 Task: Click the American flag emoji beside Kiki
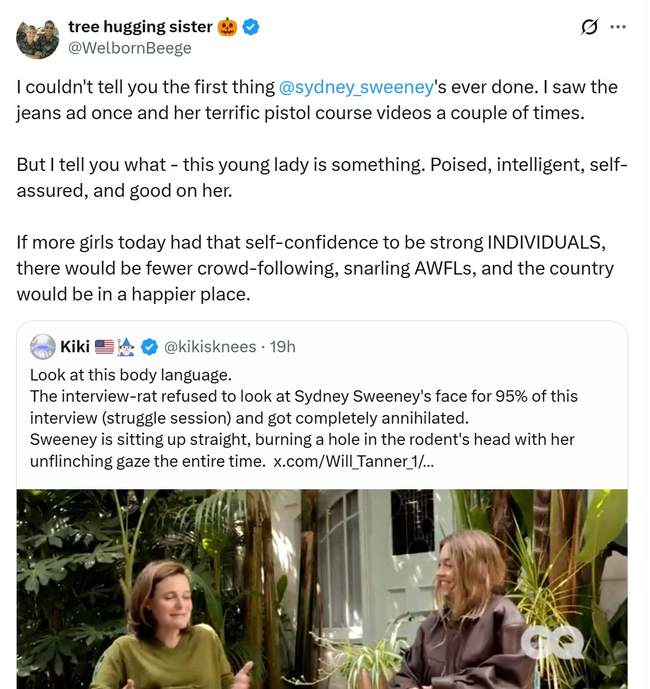coord(104,347)
